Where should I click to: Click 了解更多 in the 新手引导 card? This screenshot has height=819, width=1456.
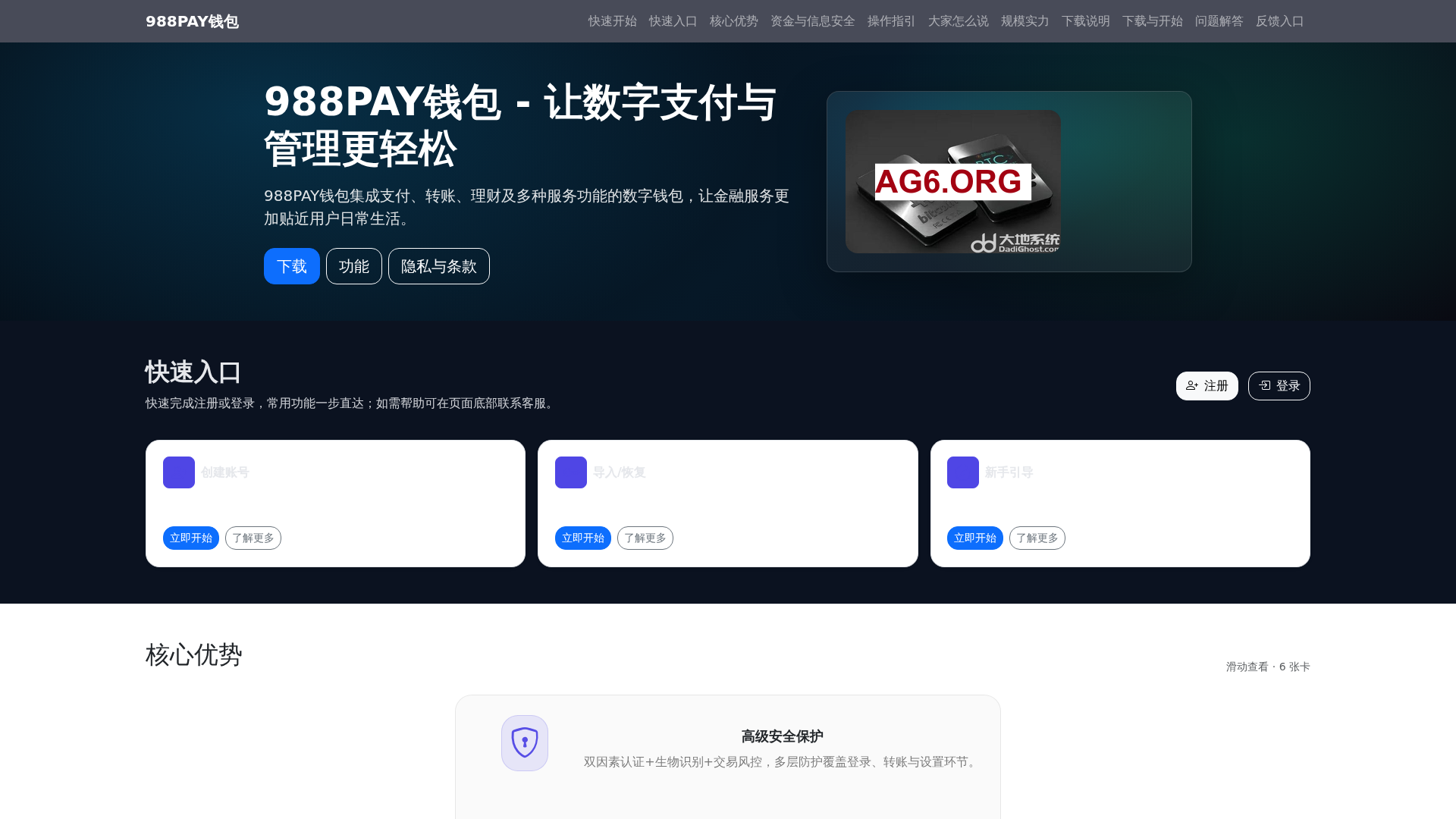[x=1037, y=538]
